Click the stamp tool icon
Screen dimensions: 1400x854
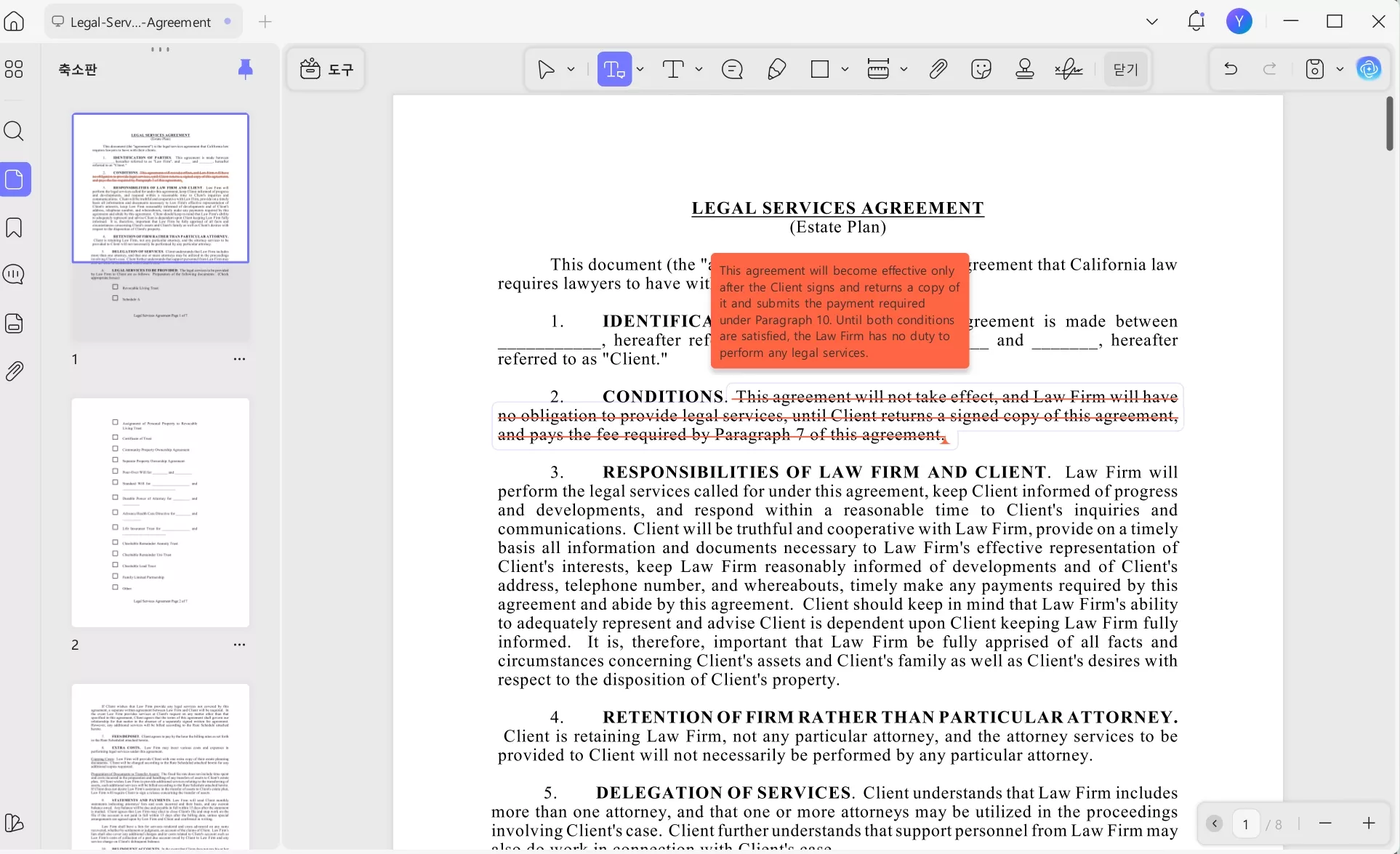1025,69
